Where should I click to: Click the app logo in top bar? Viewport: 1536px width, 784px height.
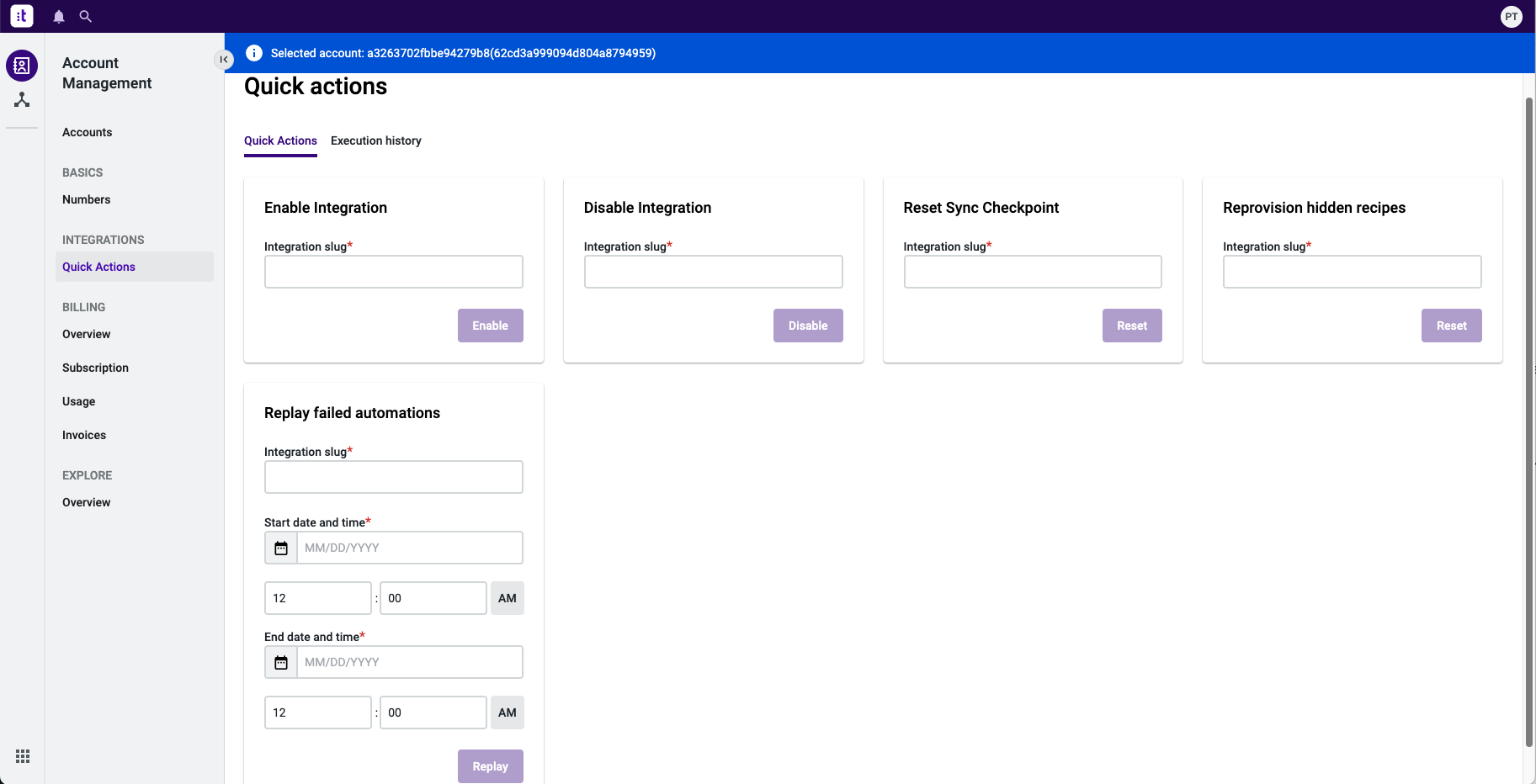[22, 16]
